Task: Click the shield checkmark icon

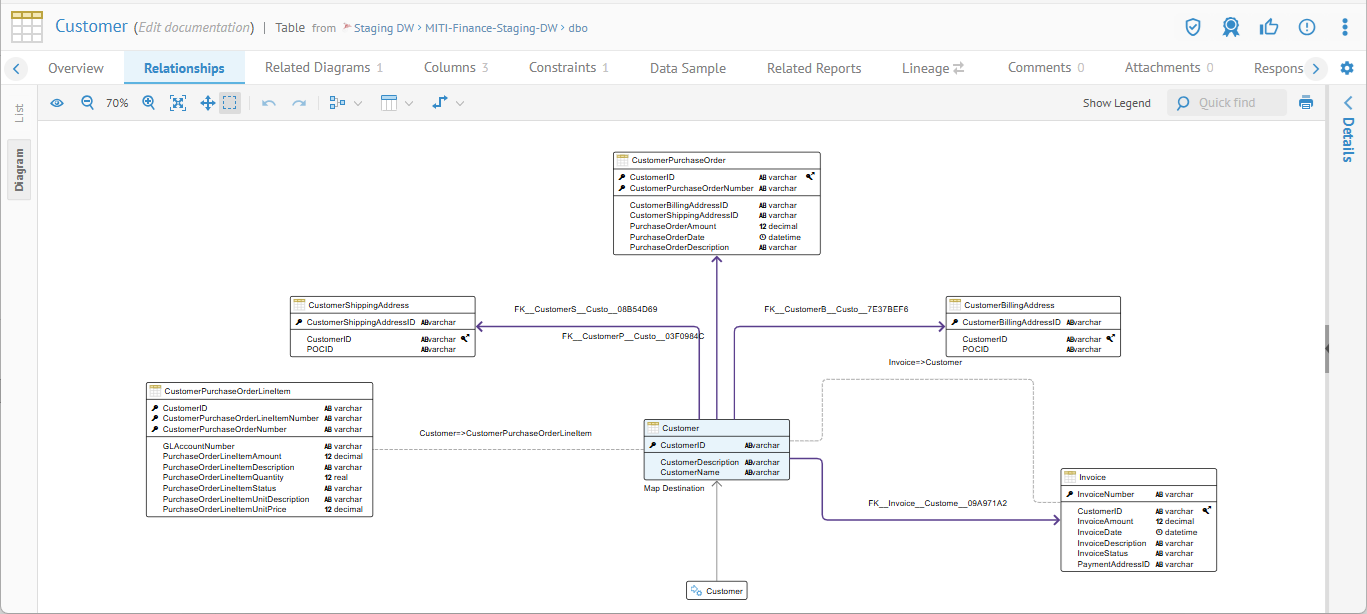Action: tap(1192, 27)
